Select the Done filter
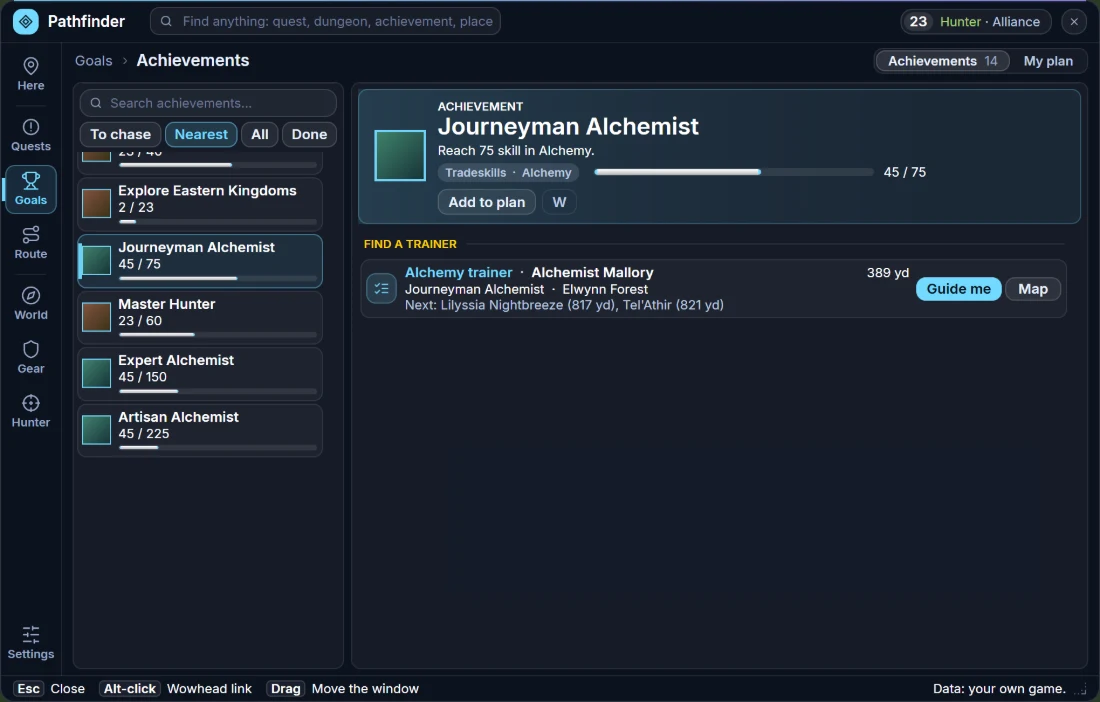1100x702 pixels. click(x=309, y=135)
